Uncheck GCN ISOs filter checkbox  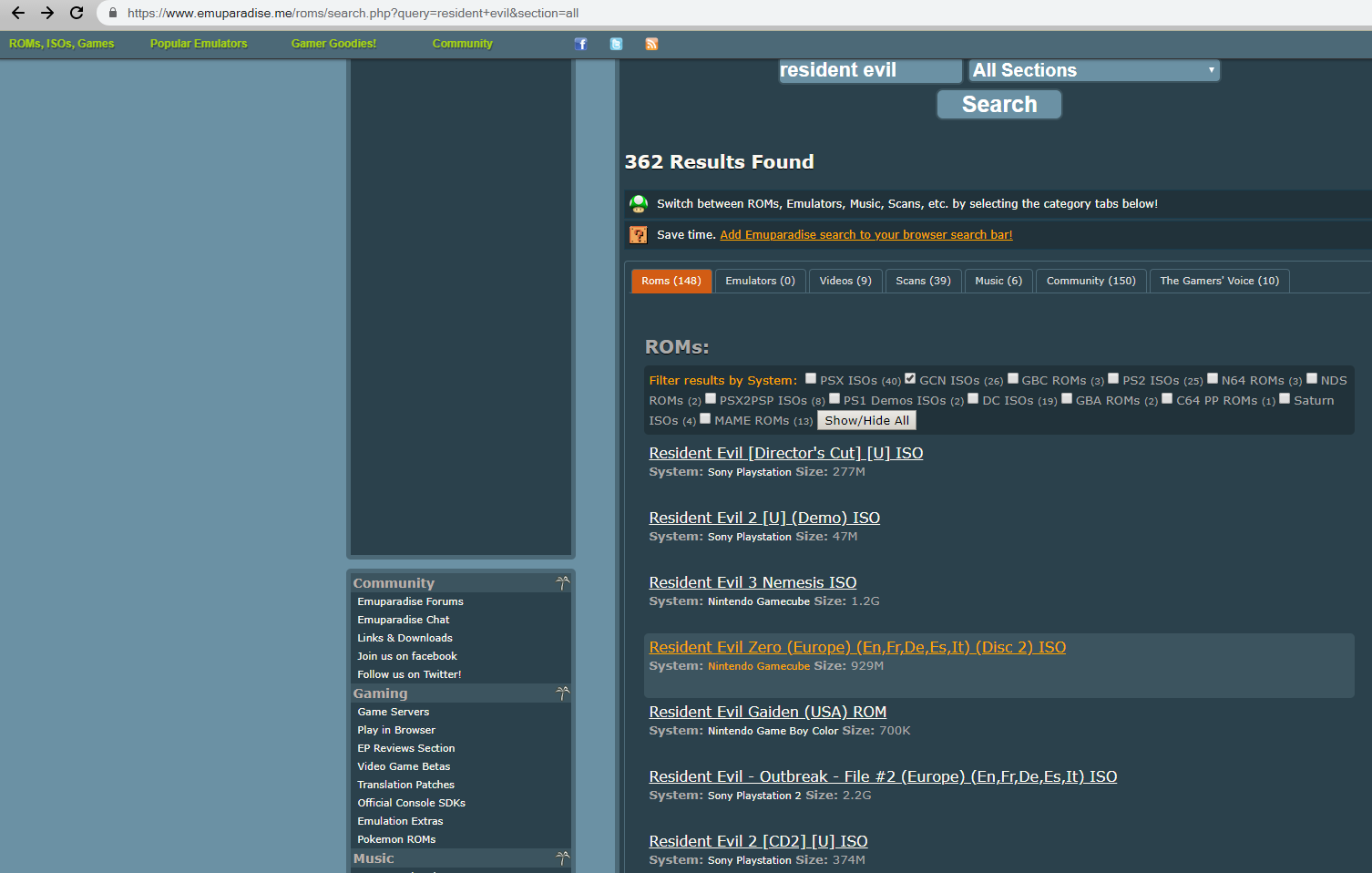click(x=910, y=378)
